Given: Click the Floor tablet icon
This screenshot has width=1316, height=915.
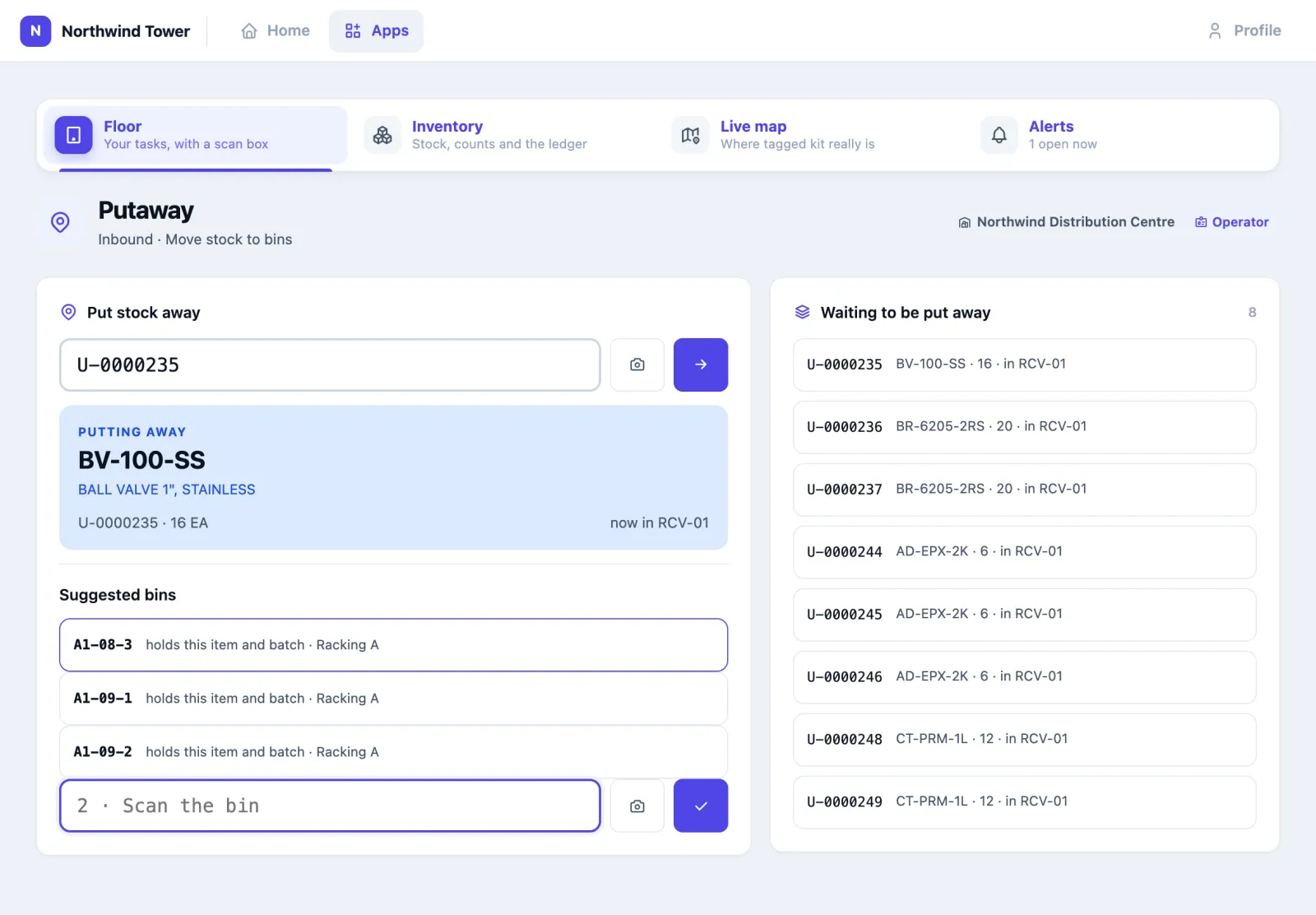Looking at the screenshot, I should [x=73, y=135].
